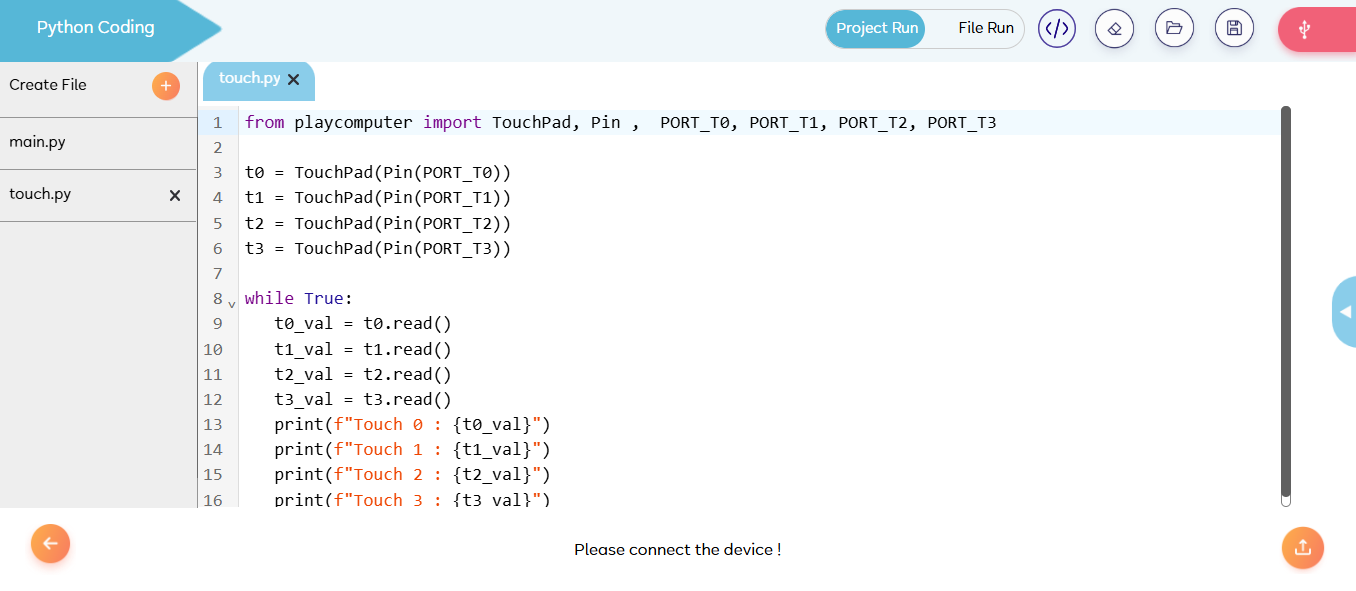This screenshot has width=1356, height=591.
Task: Select the touch.py editor tab
Action: 249,79
